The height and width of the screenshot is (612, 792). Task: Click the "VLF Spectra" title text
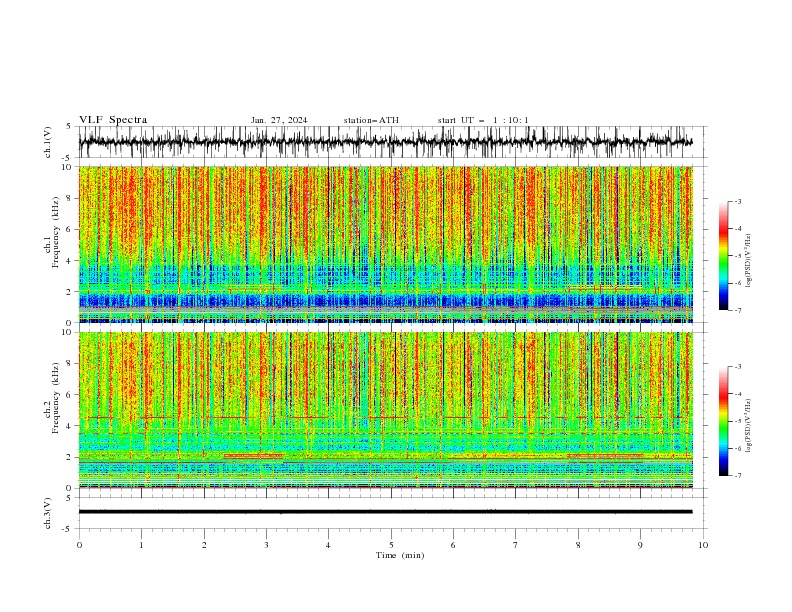pyautogui.click(x=113, y=120)
